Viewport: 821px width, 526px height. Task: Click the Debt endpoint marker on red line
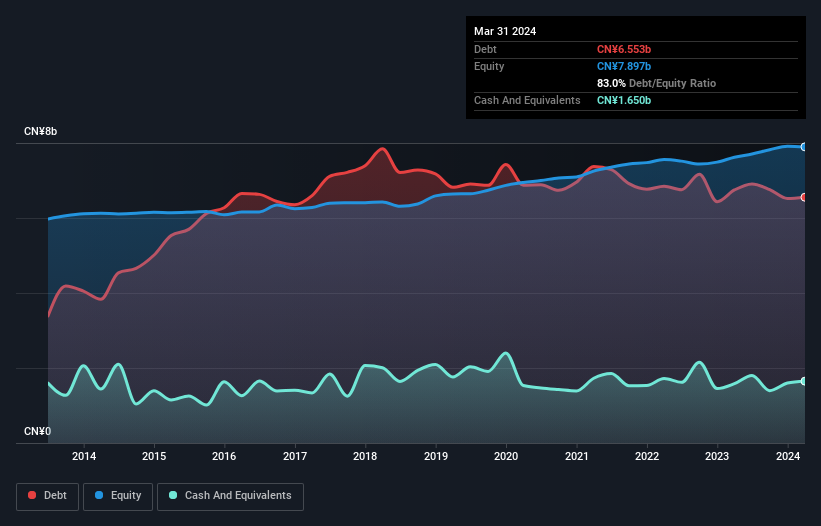(804, 197)
